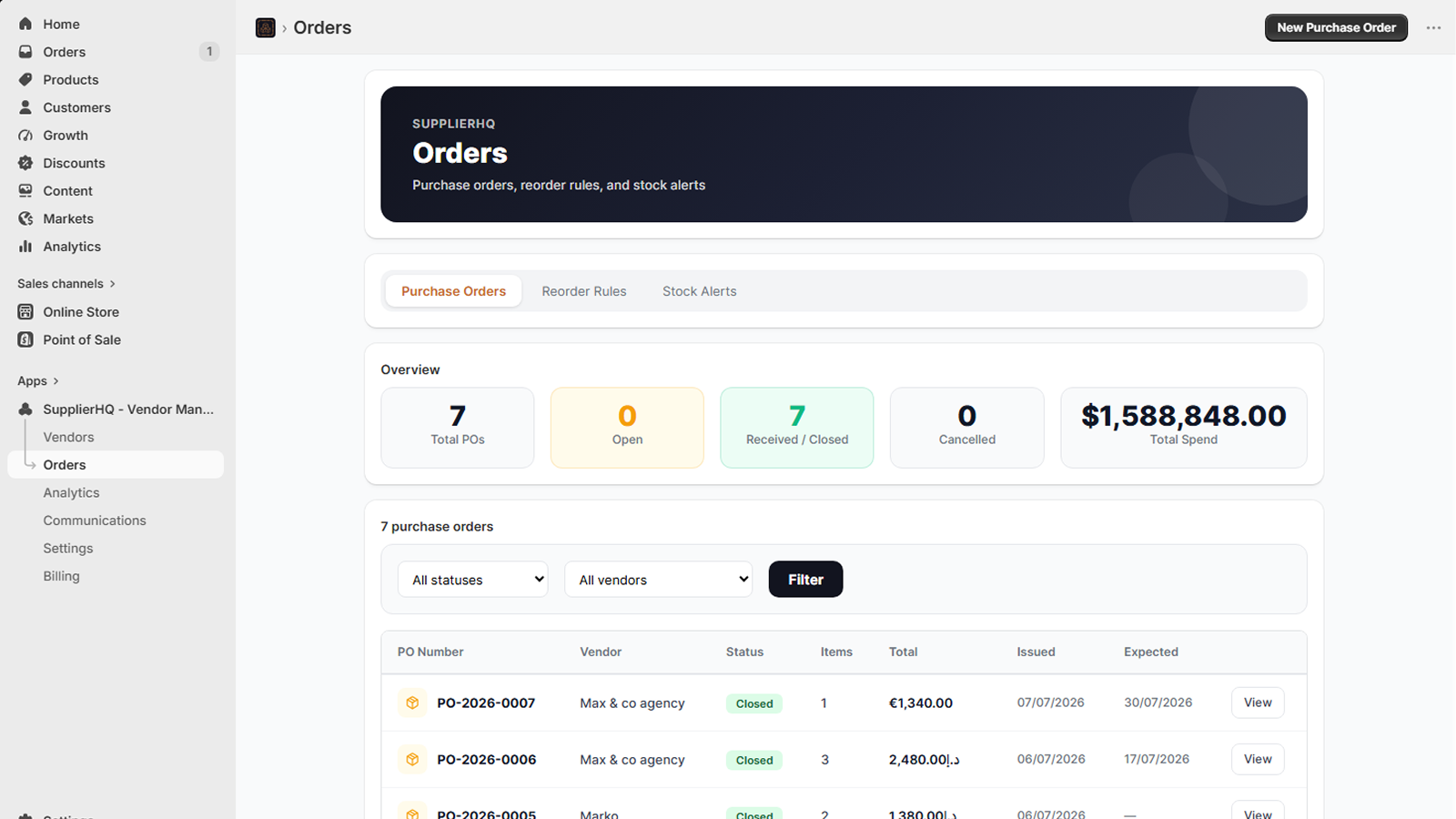Open Billing in SupplierHQ menu
This screenshot has height=819, width=1456.
[62, 576]
